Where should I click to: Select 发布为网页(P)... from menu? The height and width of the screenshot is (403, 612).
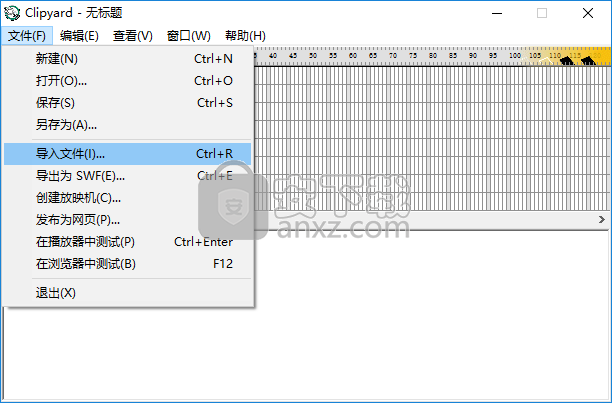(78, 220)
